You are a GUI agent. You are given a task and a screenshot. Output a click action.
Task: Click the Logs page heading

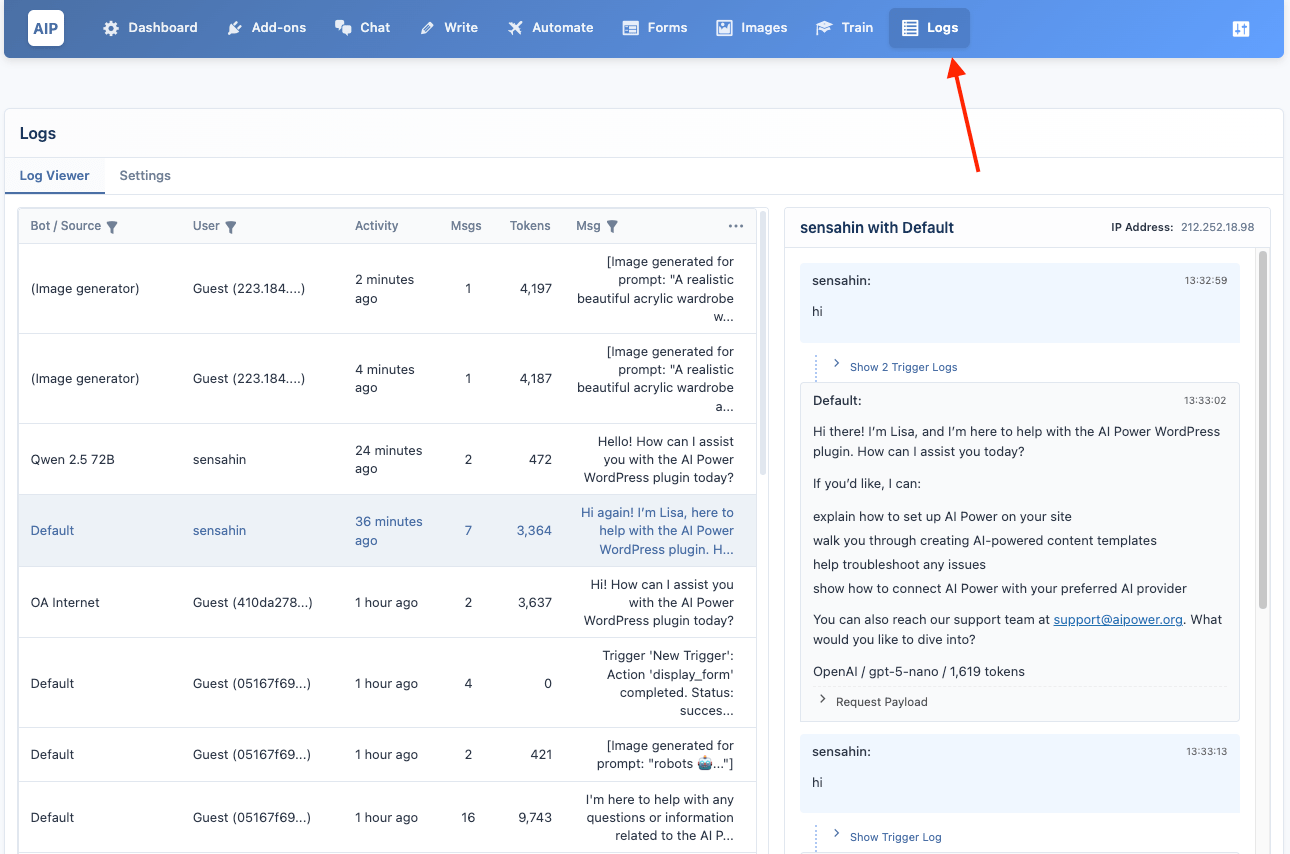click(x=38, y=134)
